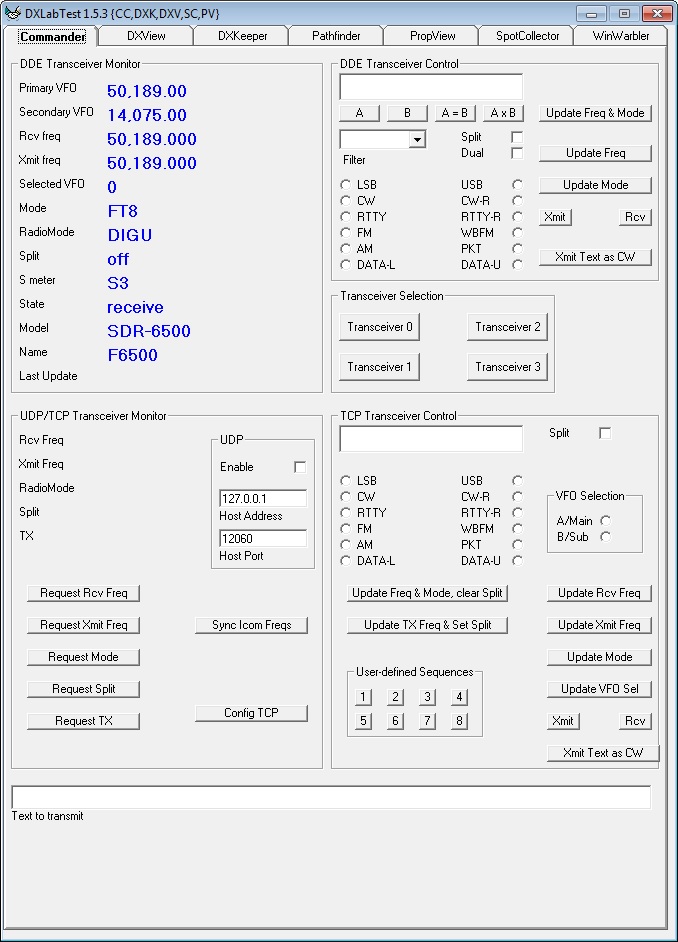Click the VFO A button
This screenshot has height=942, width=678.
[x=359, y=113]
